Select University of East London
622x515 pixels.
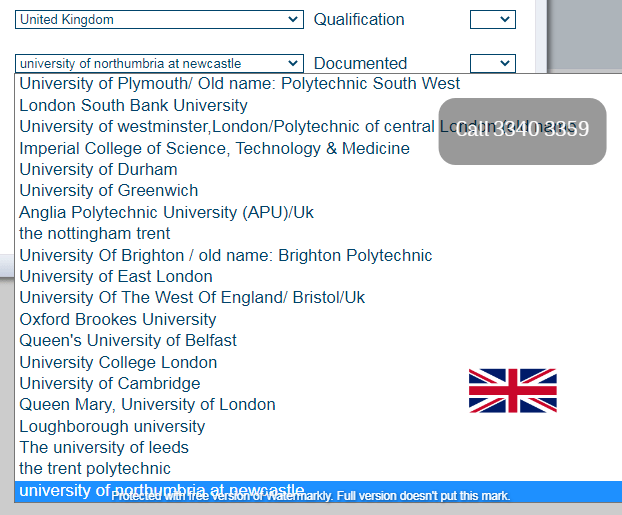click(x=116, y=276)
